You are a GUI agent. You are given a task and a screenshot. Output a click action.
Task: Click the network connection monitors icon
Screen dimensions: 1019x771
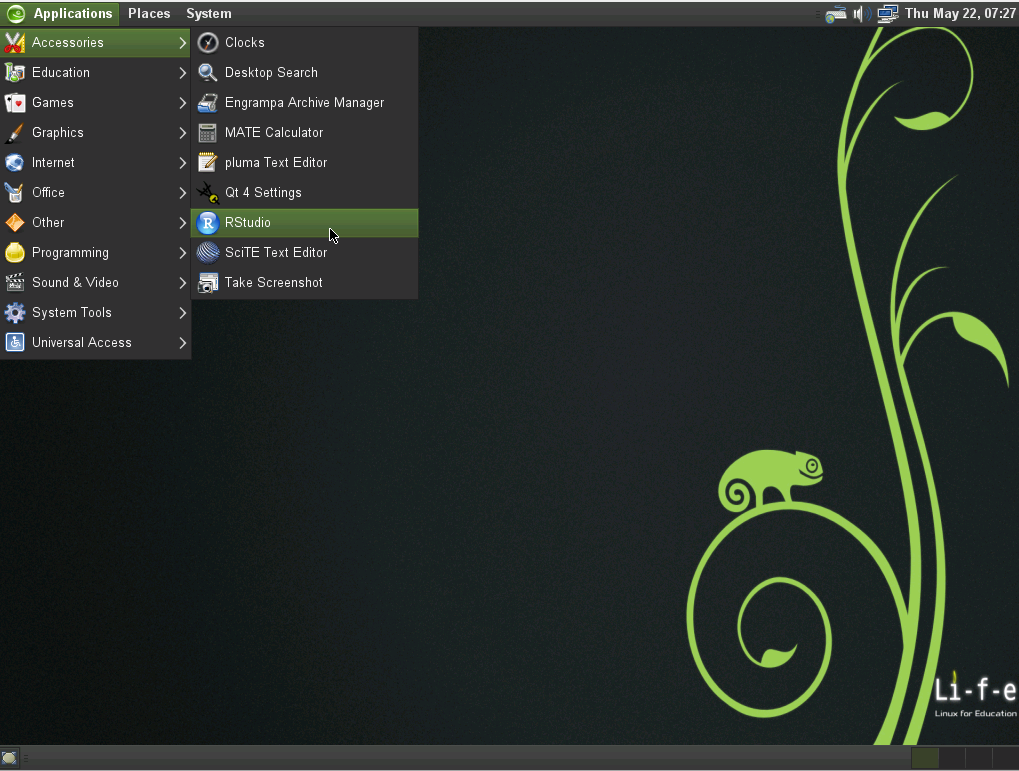pyautogui.click(x=888, y=14)
